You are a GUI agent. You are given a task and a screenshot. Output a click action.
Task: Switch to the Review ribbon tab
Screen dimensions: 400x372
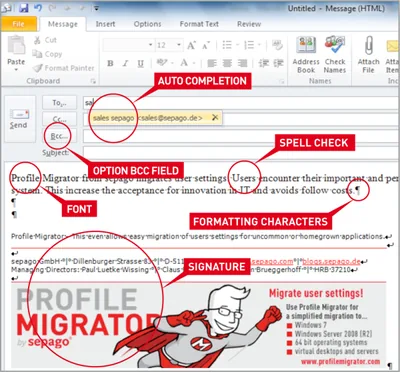249,24
